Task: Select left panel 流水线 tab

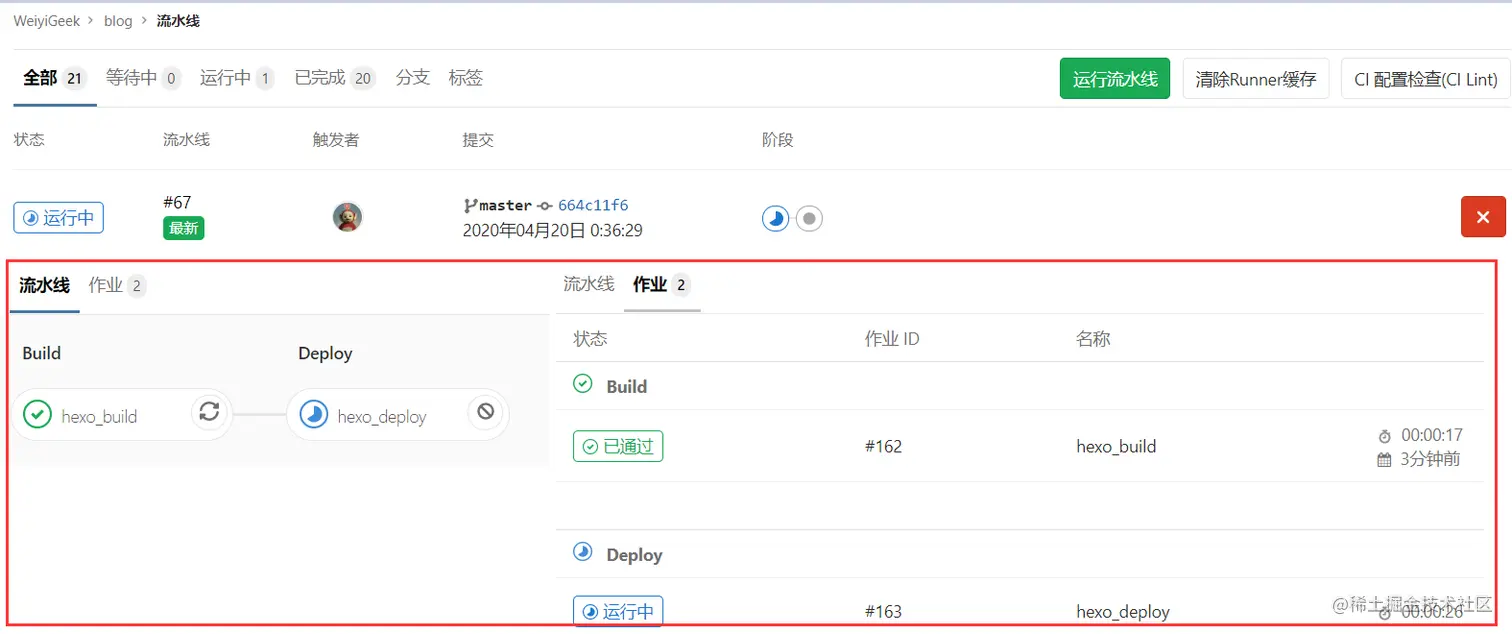Action: click(x=45, y=286)
